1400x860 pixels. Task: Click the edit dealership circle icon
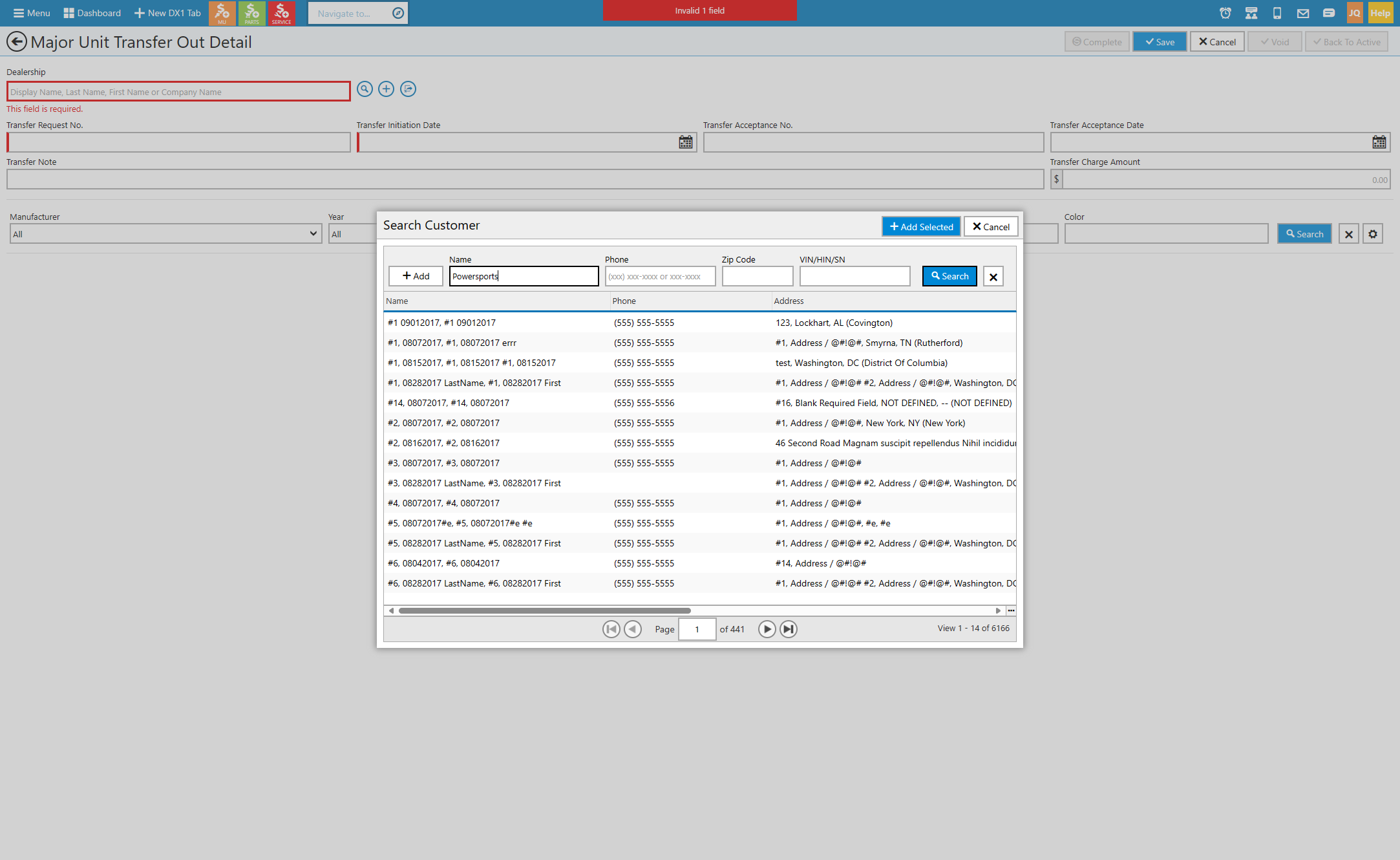[408, 89]
